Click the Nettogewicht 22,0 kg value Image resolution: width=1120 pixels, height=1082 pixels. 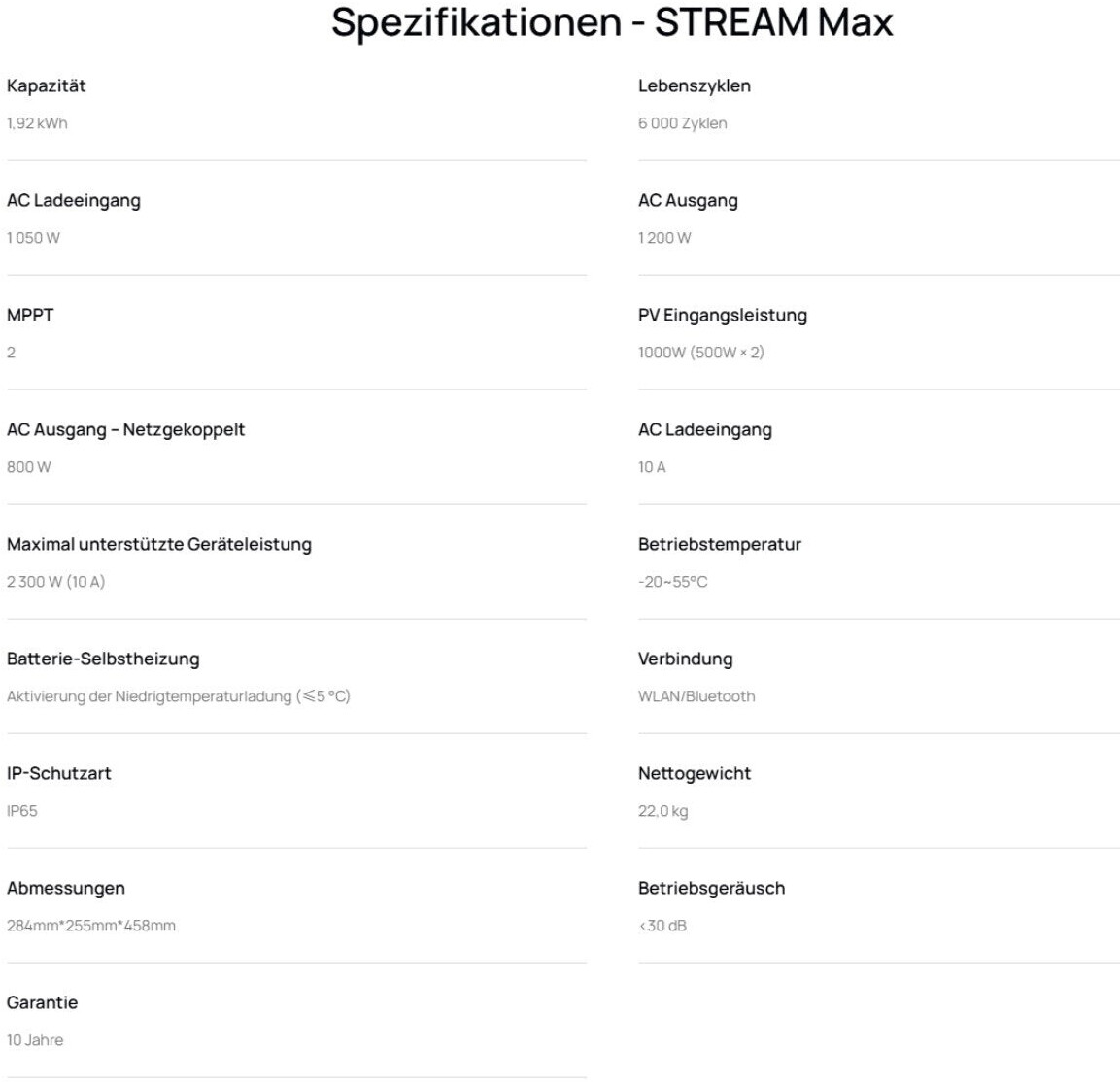[662, 811]
